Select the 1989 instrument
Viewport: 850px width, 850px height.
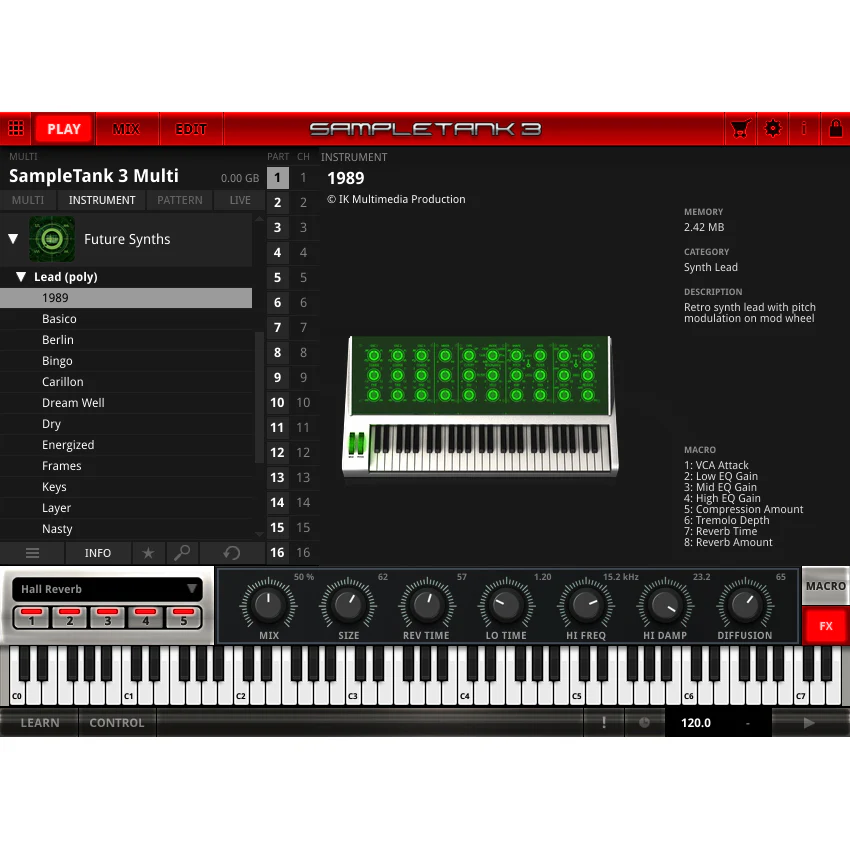126,298
